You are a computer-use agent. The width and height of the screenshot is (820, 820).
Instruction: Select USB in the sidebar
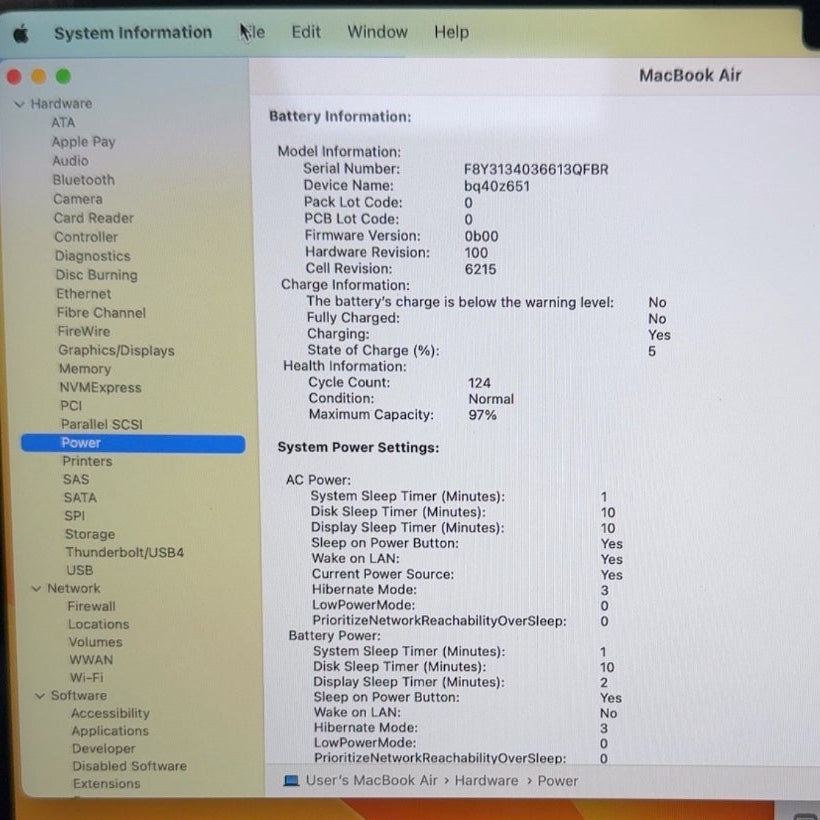click(x=79, y=571)
